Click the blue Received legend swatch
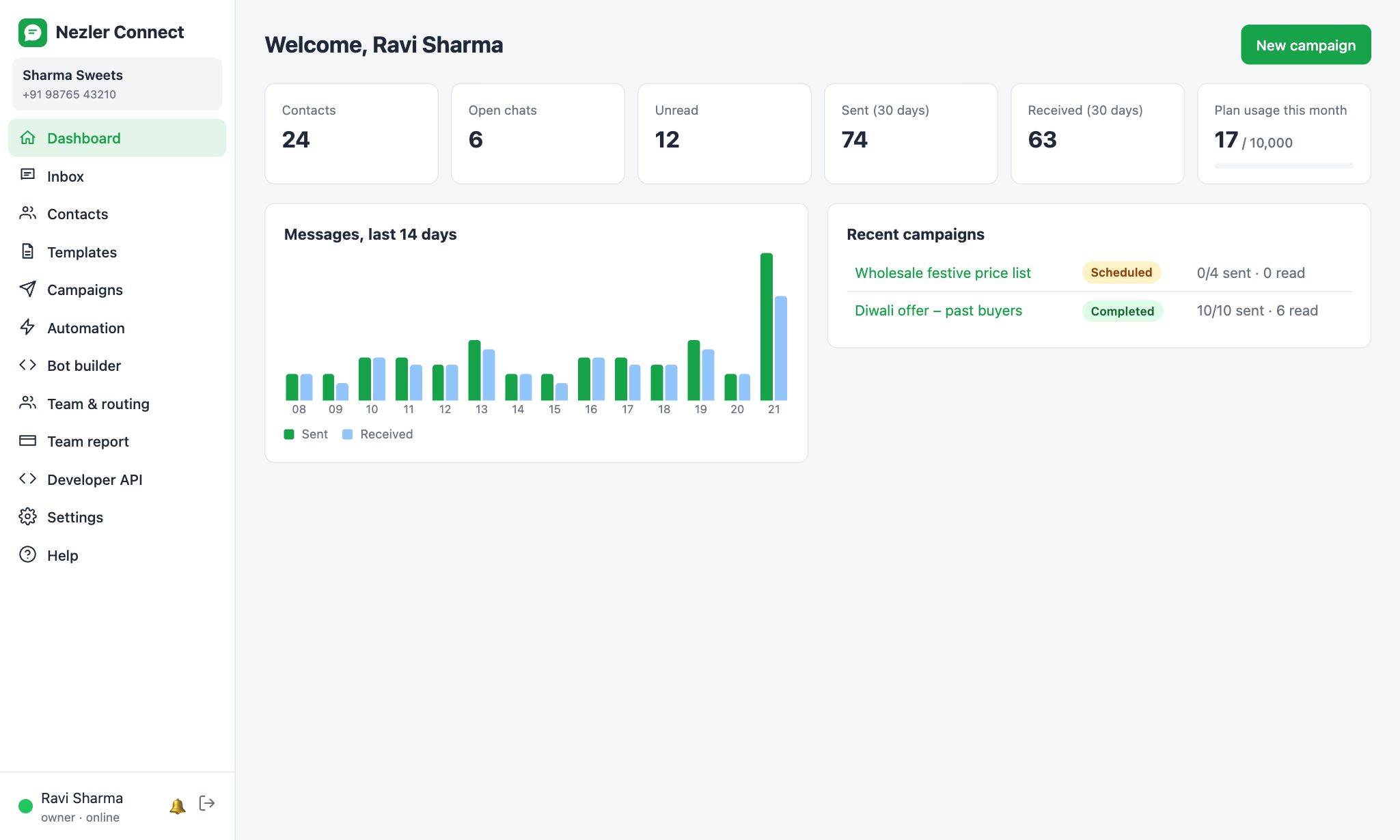This screenshot has width=1400, height=840. (347, 434)
